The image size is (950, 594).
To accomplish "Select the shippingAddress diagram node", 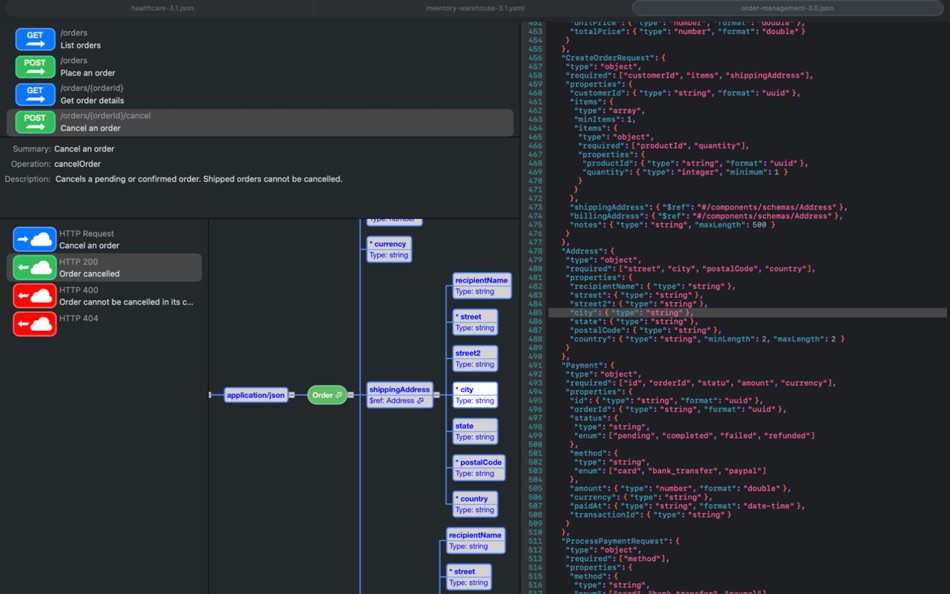I will (399, 395).
